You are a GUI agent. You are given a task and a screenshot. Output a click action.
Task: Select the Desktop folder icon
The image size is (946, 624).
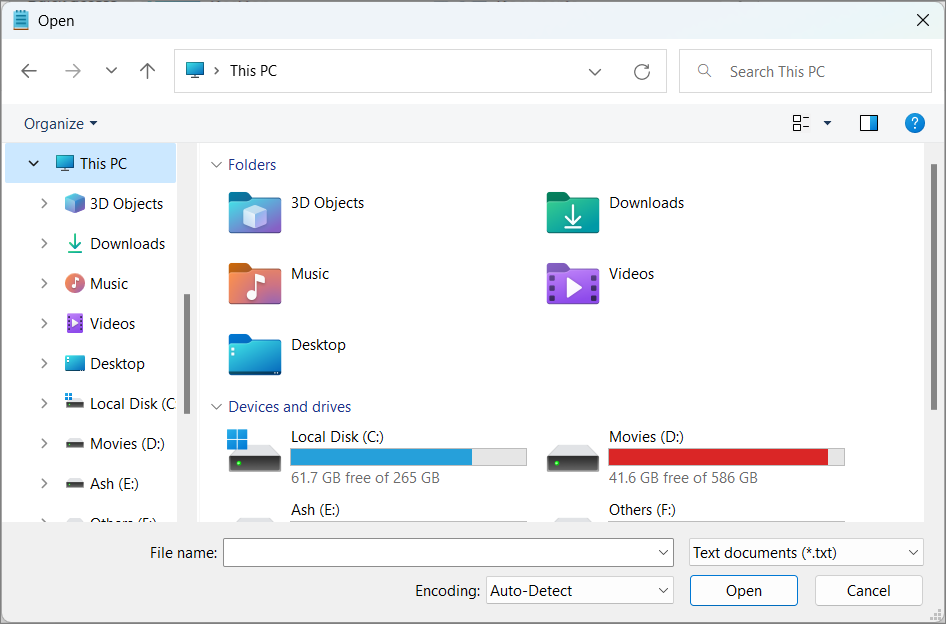tap(255, 355)
